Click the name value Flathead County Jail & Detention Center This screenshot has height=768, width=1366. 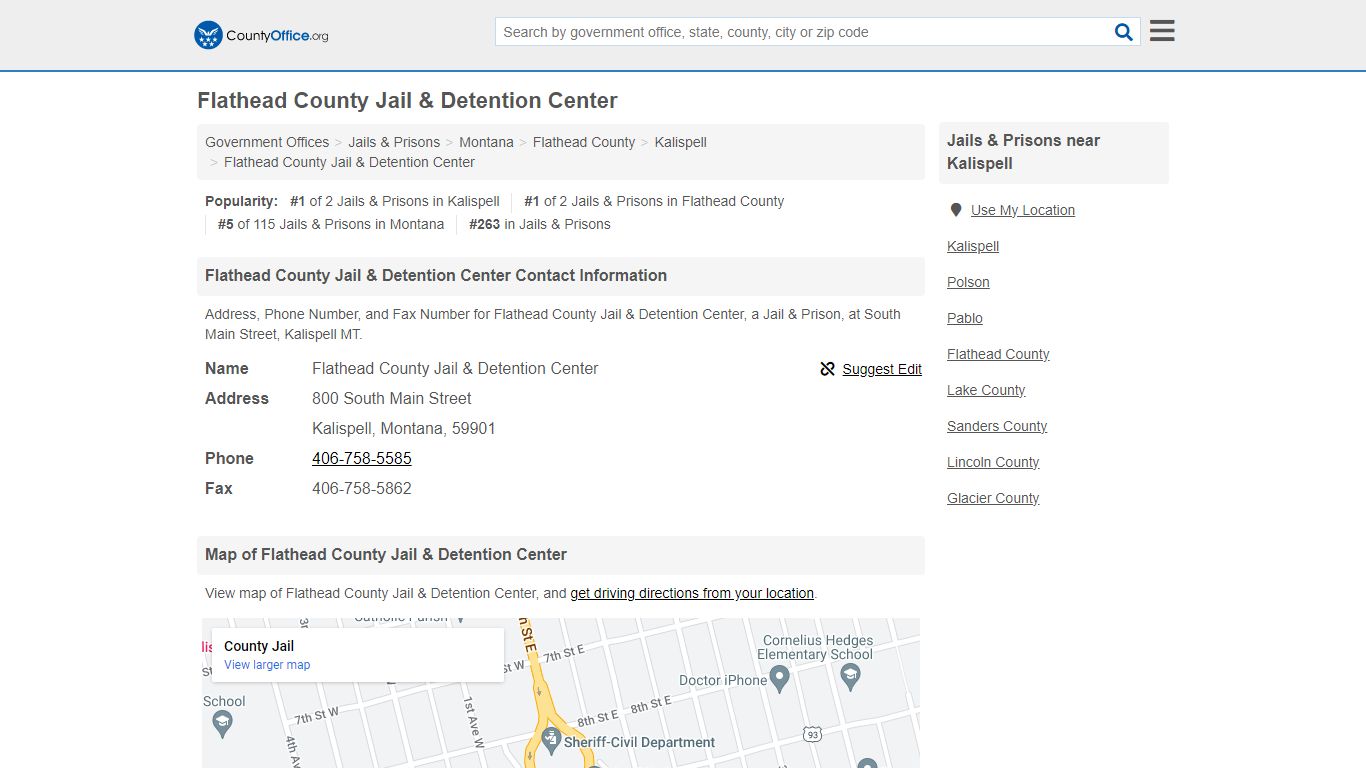coord(455,368)
